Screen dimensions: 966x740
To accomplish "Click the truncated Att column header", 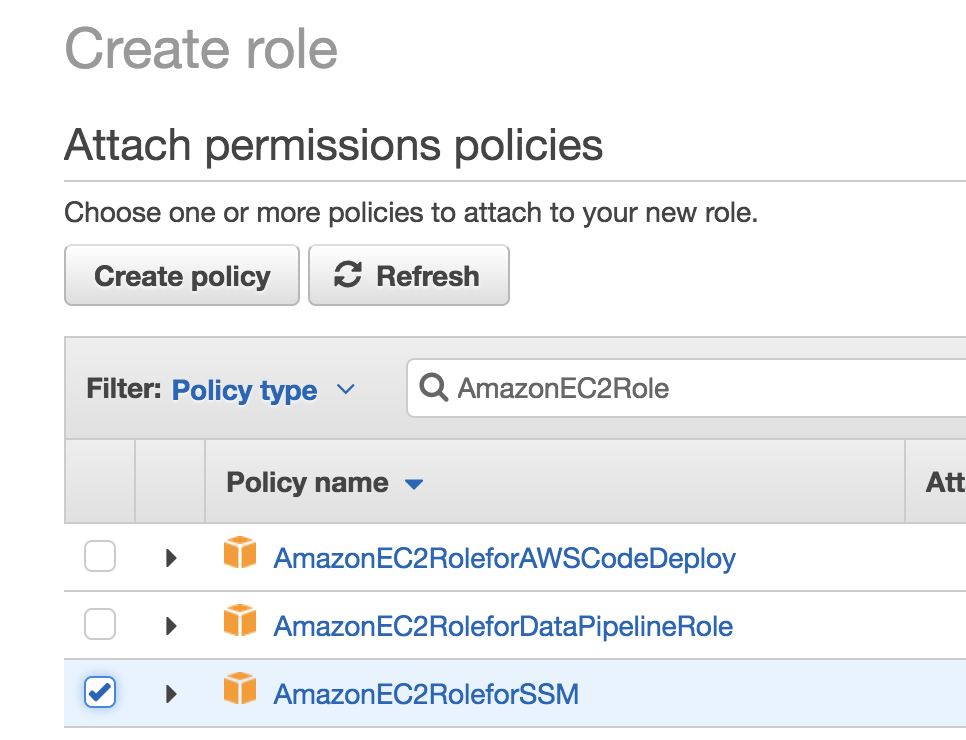I will pos(944,483).
